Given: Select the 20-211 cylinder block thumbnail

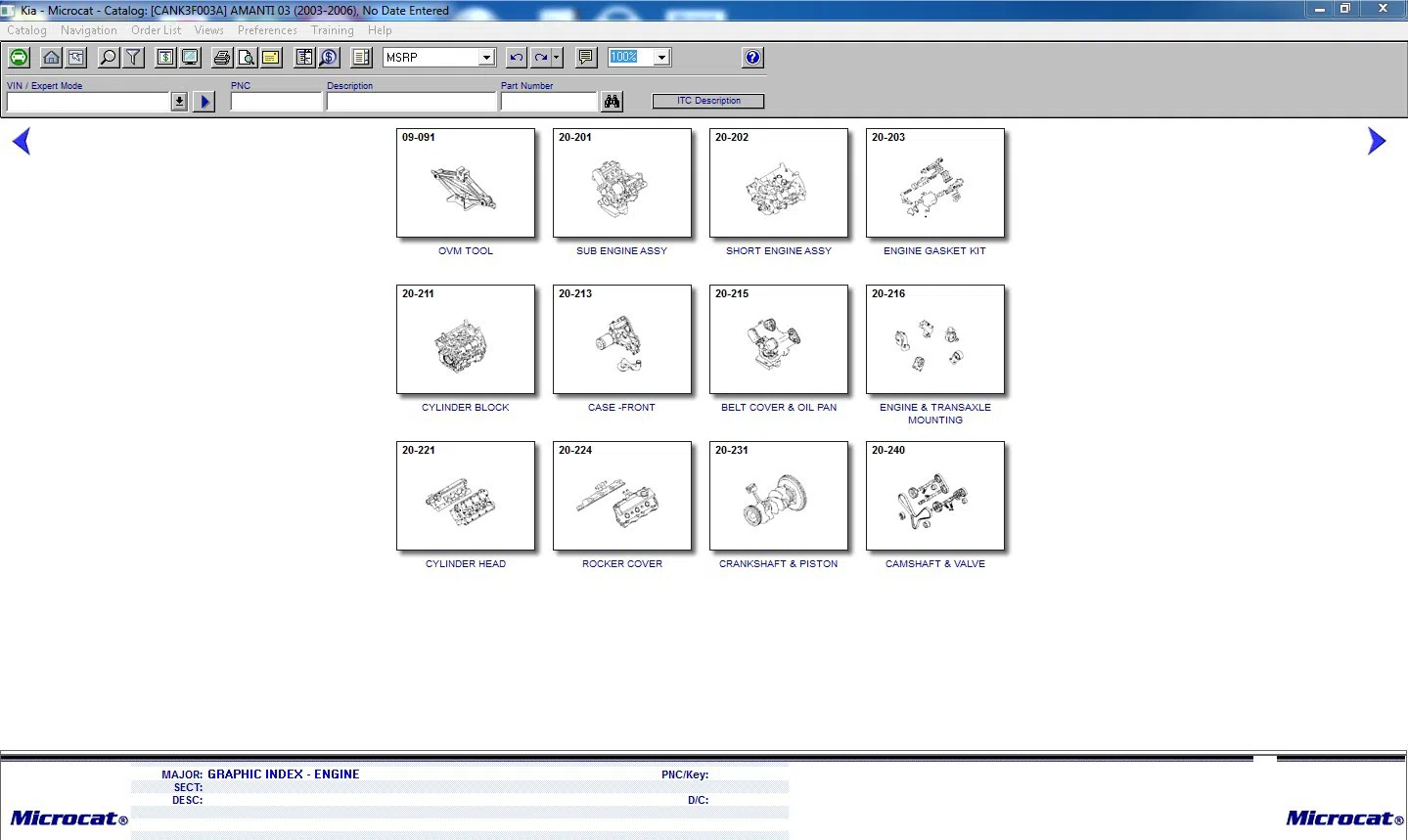Looking at the screenshot, I should 466,339.
